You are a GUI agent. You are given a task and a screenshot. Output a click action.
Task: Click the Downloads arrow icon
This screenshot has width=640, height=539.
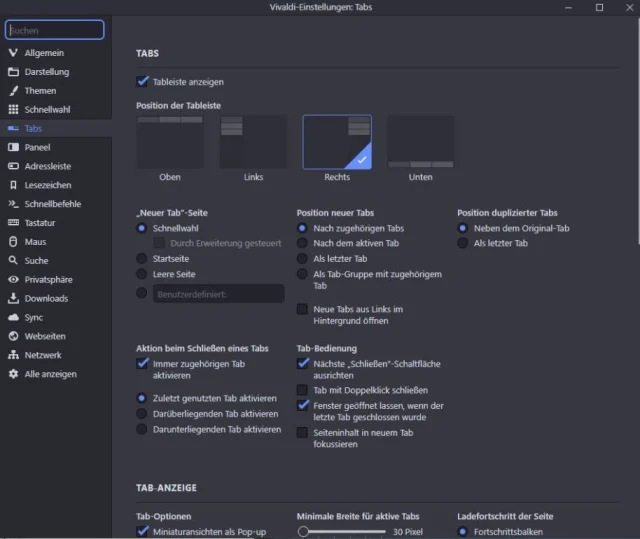tap(13, 299)
